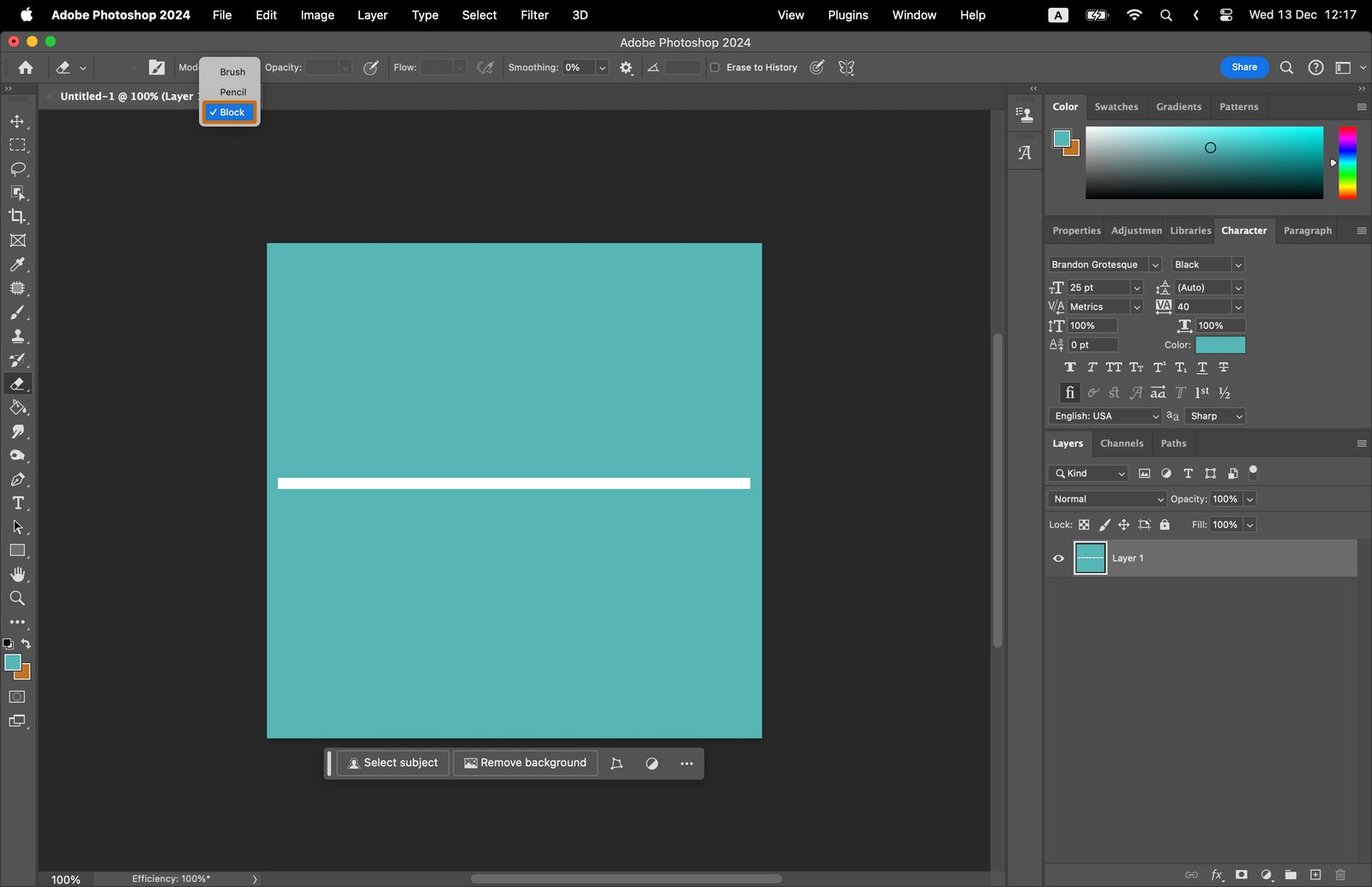This screenshot has height=887, width=1372.
Task: Choose the Crop tool
Action: 17,217
